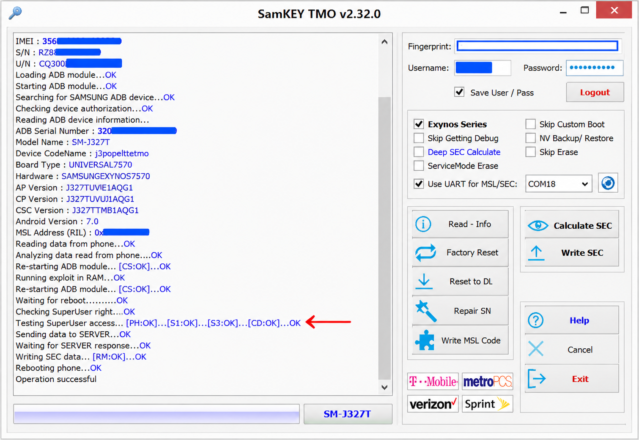This screenshot has height=440, width=639.
Task: Click the Repair SN magic wand icon
Action: click(426, 311)
